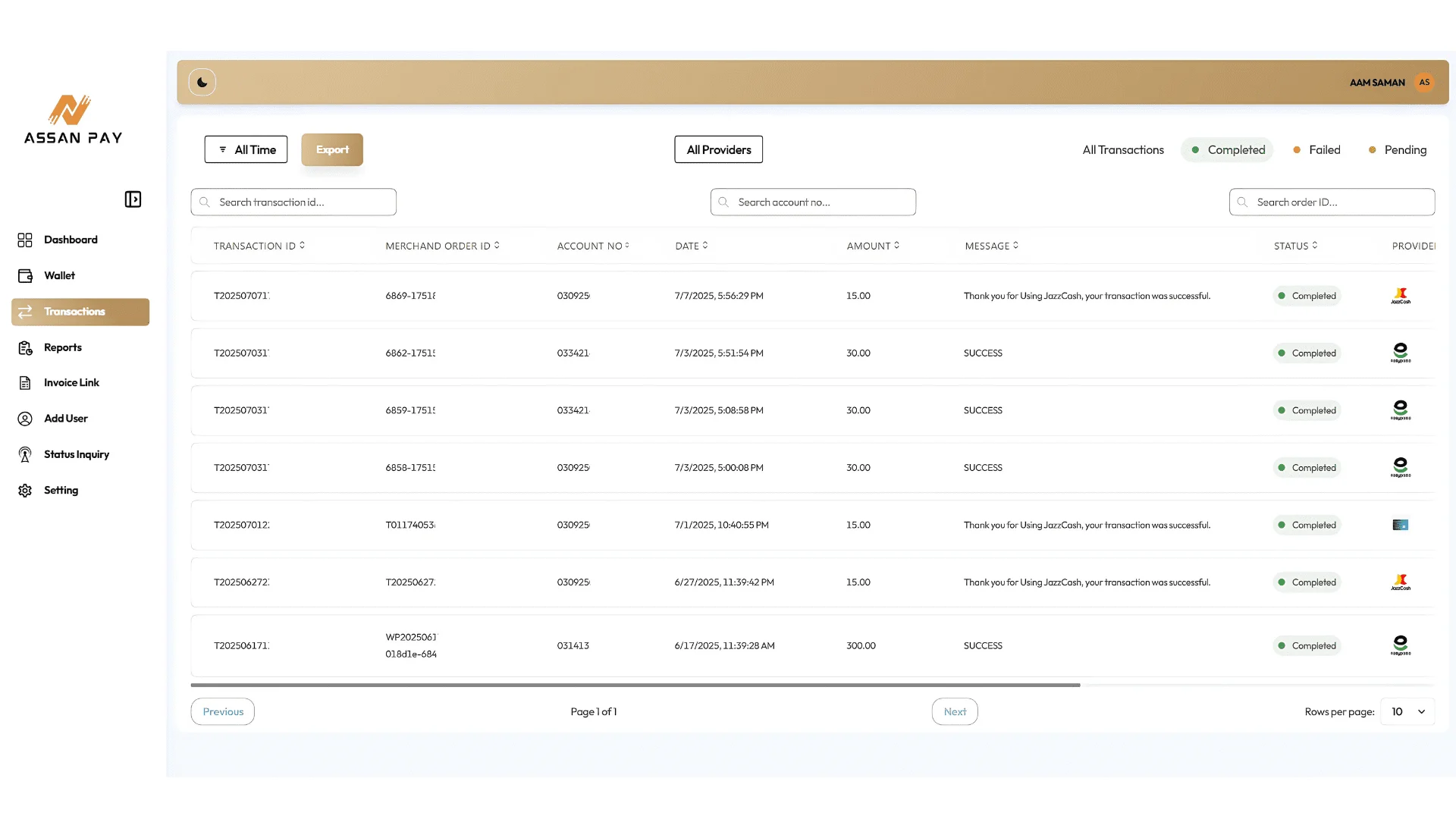Viewport: 1456px width, 819px height.
Task: Click the dark mode moon icon
Action: [x=202, y=82]
